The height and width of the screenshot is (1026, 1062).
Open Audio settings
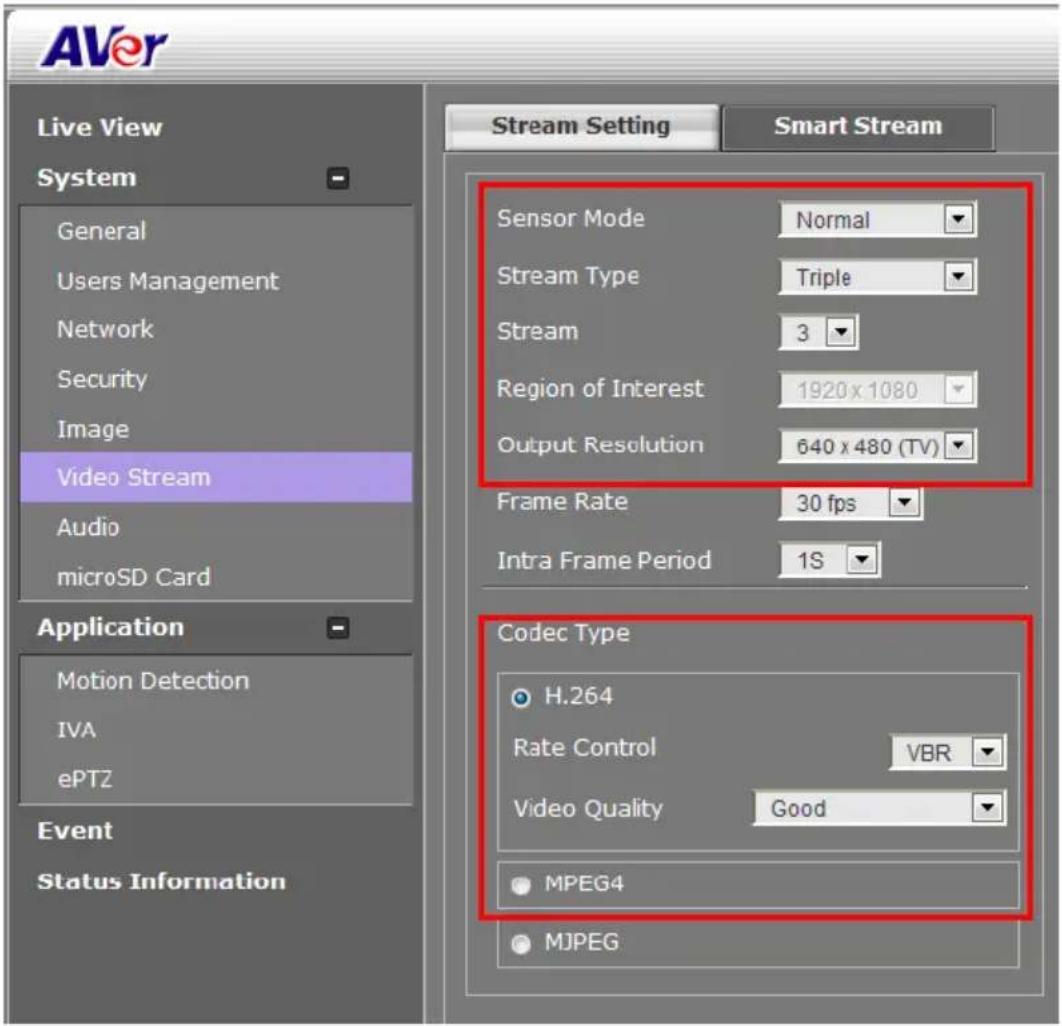[x=88, y=526]
